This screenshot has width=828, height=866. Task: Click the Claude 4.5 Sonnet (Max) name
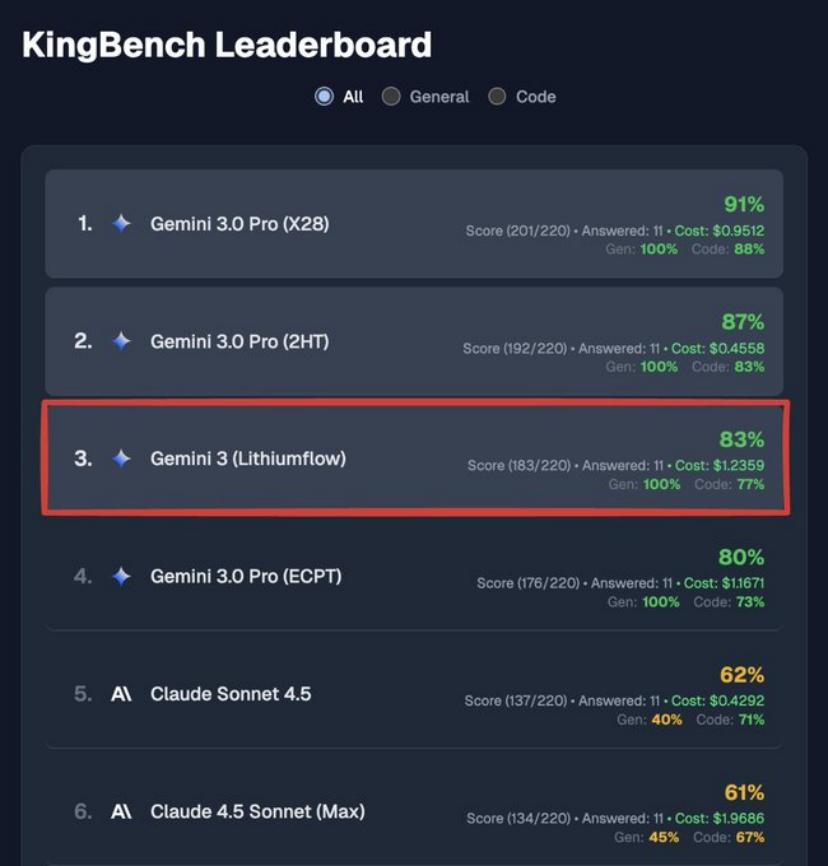(257, 811)
